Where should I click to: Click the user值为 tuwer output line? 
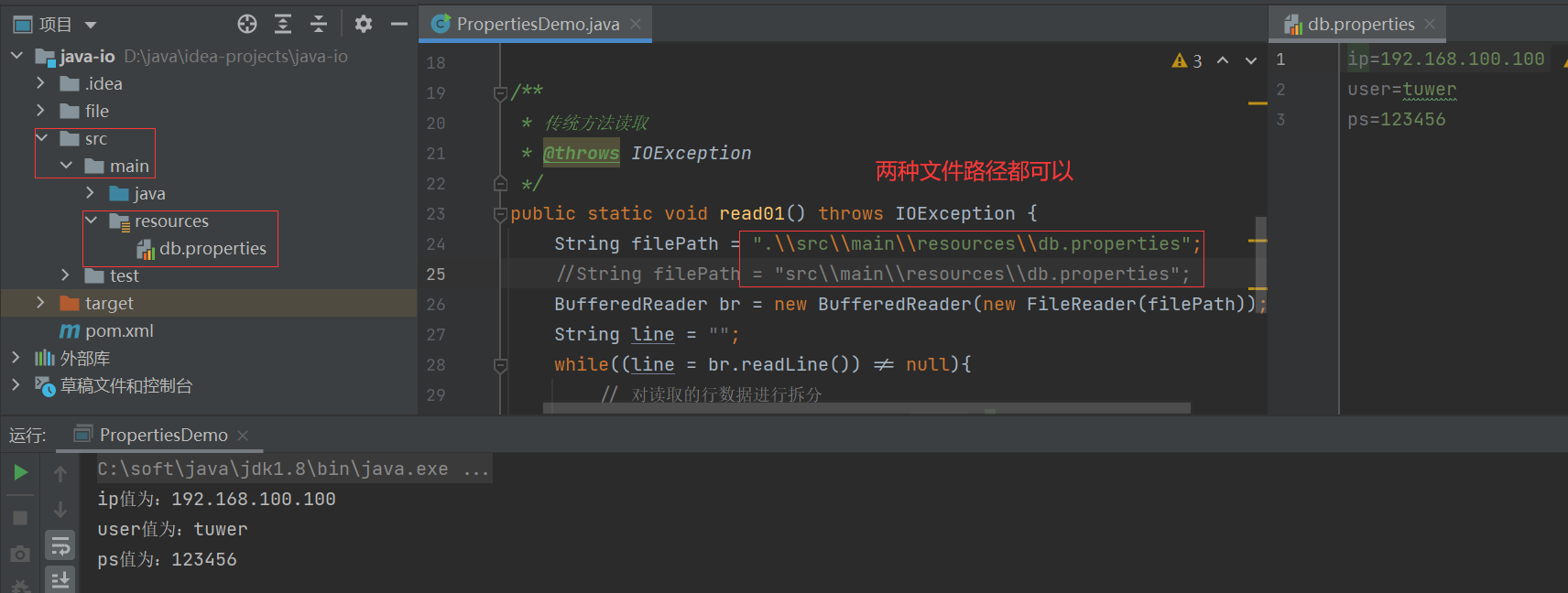point(172,529)
